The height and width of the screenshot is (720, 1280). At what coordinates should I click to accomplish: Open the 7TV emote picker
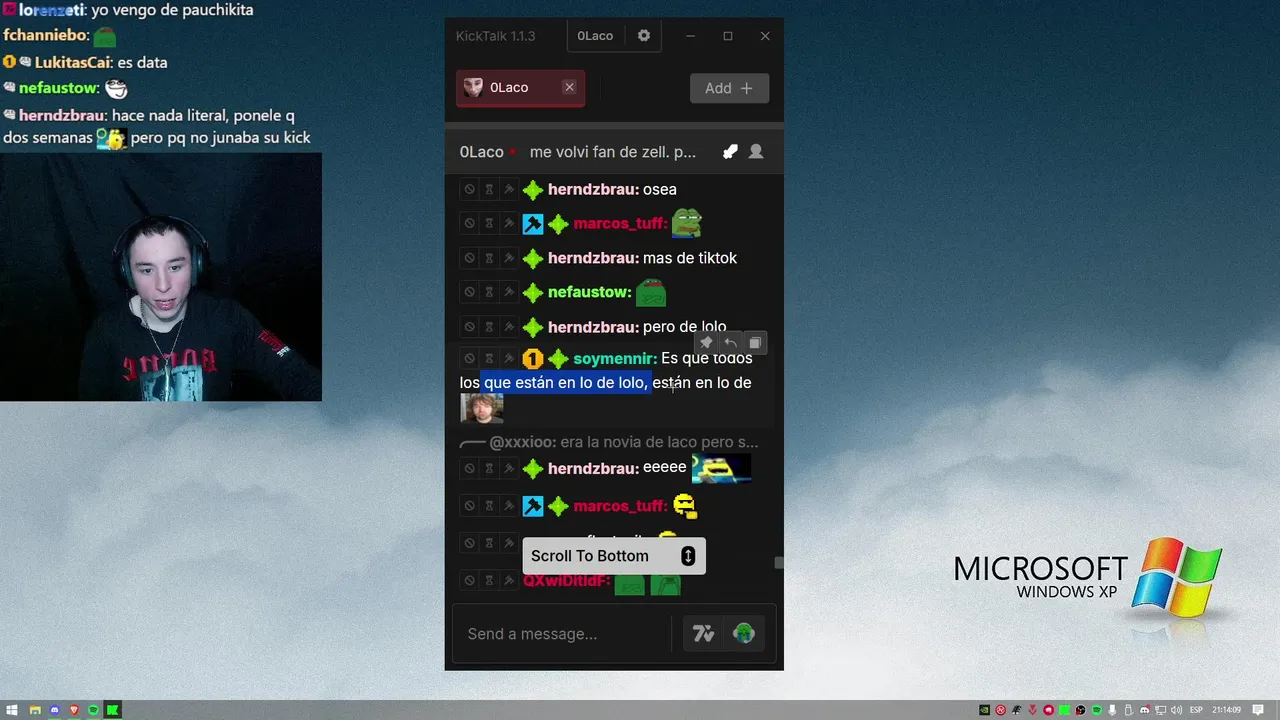pos(704,633)
